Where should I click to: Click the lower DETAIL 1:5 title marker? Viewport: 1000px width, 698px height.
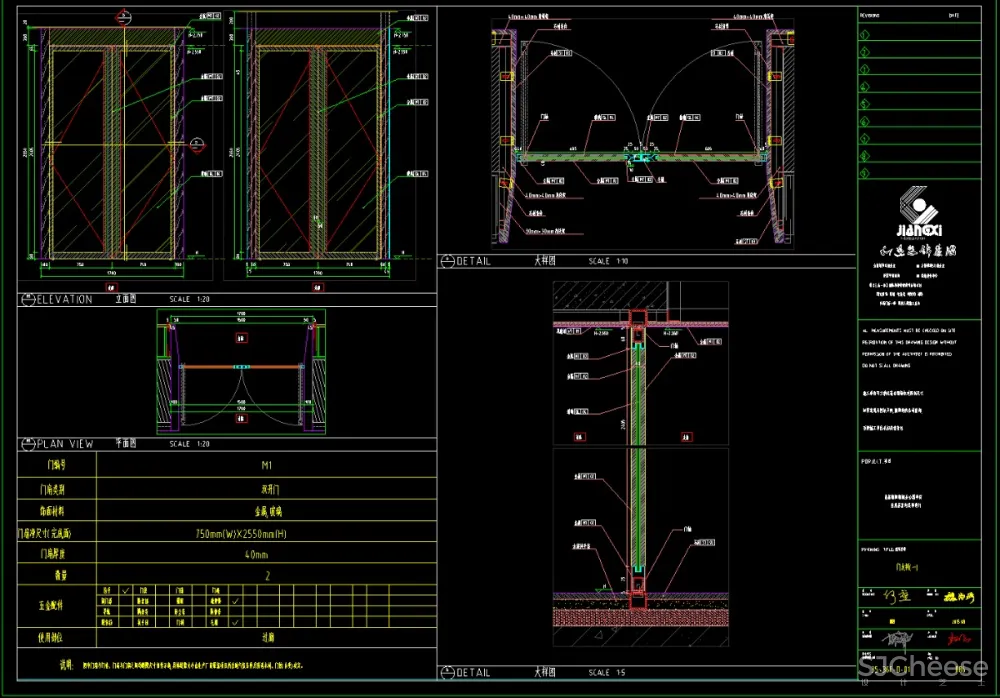tap(447, 673)
